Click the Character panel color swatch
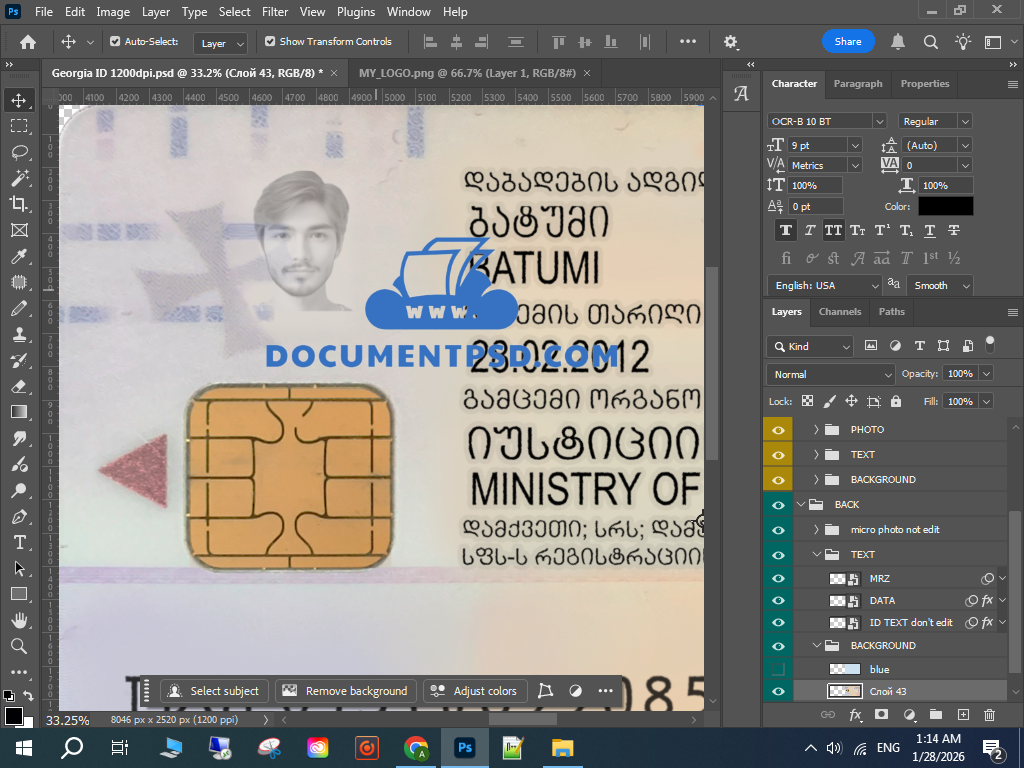 pos(945,206)
